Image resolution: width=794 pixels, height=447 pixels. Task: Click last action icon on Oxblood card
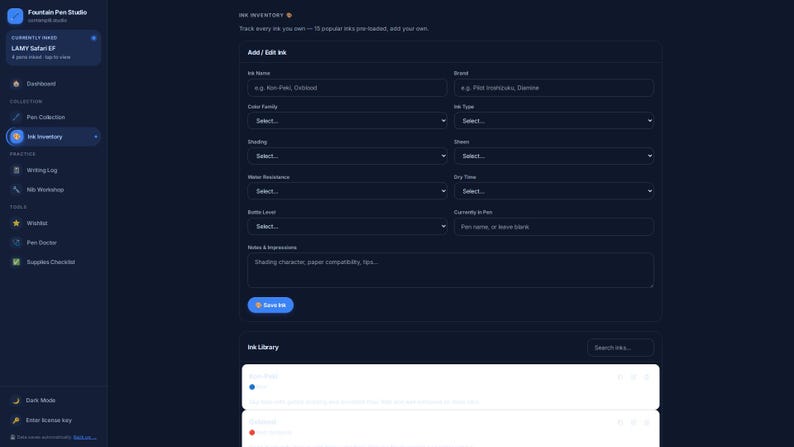pos(647,422)
